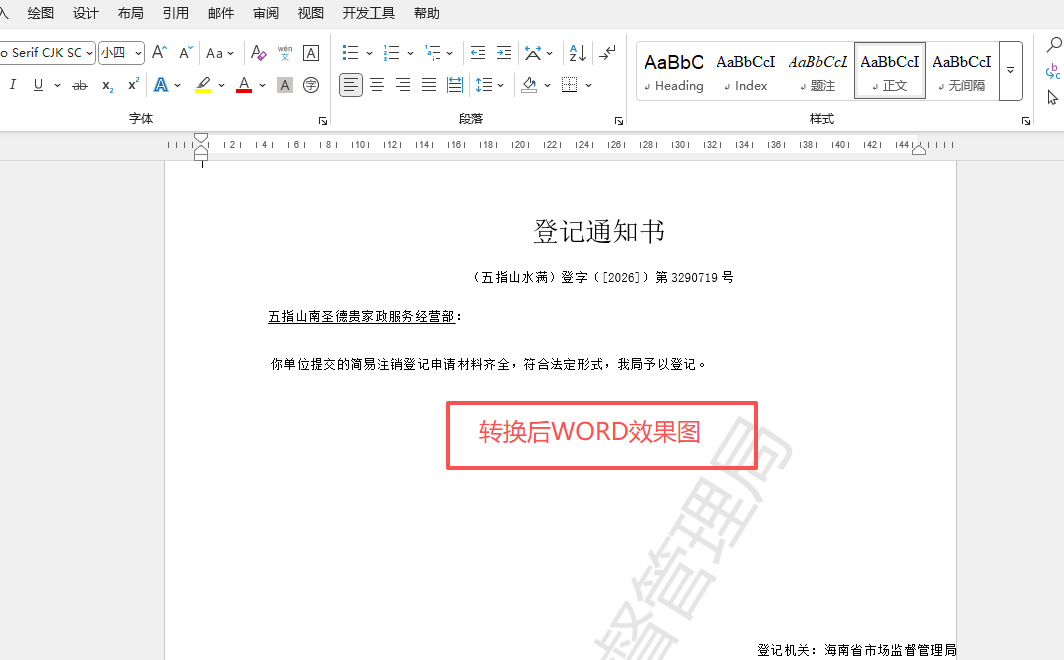
Task: Switch to 引用 tab
Action: 176,13
